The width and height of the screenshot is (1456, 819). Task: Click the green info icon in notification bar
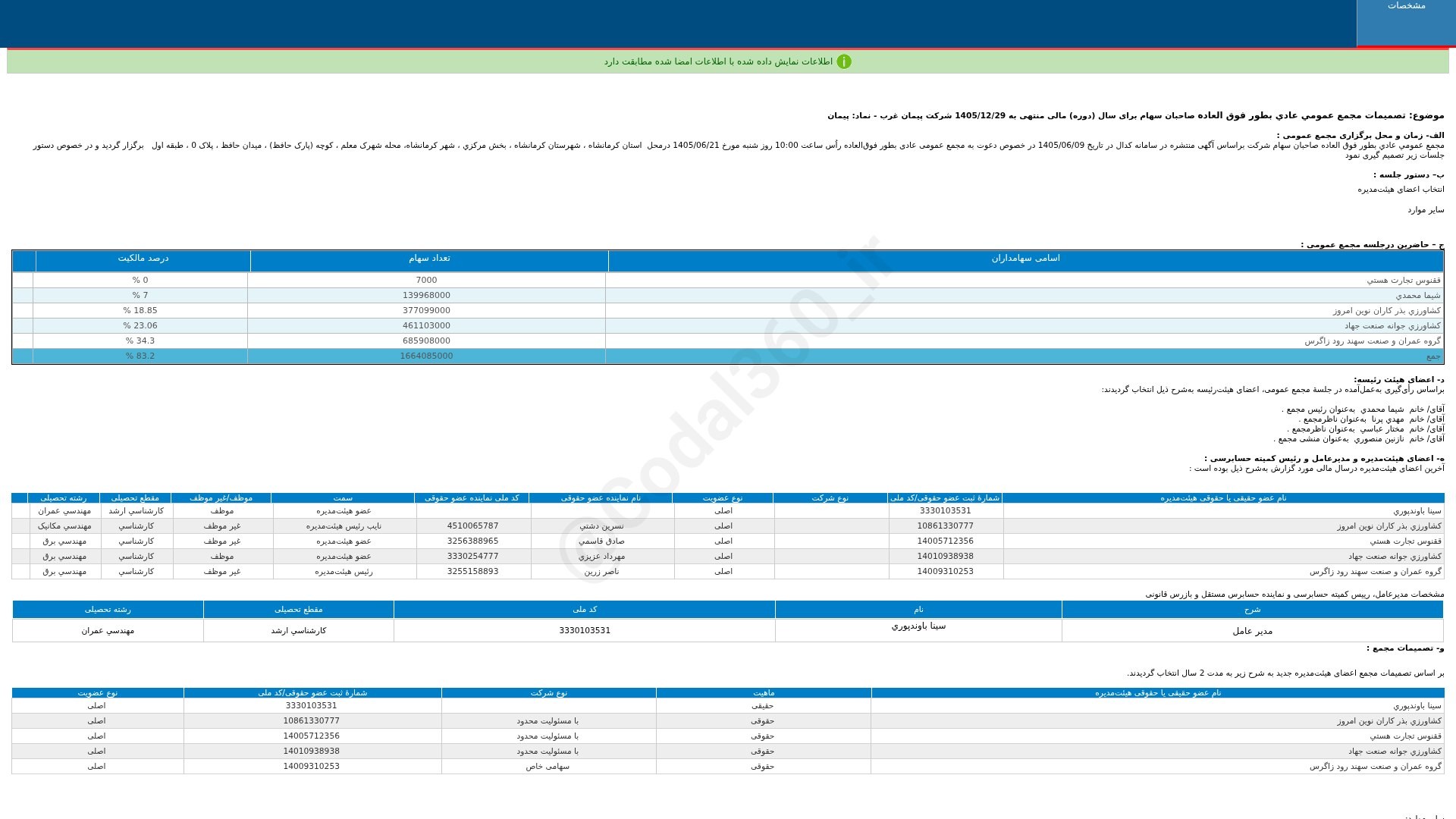[x=844, y=61]
